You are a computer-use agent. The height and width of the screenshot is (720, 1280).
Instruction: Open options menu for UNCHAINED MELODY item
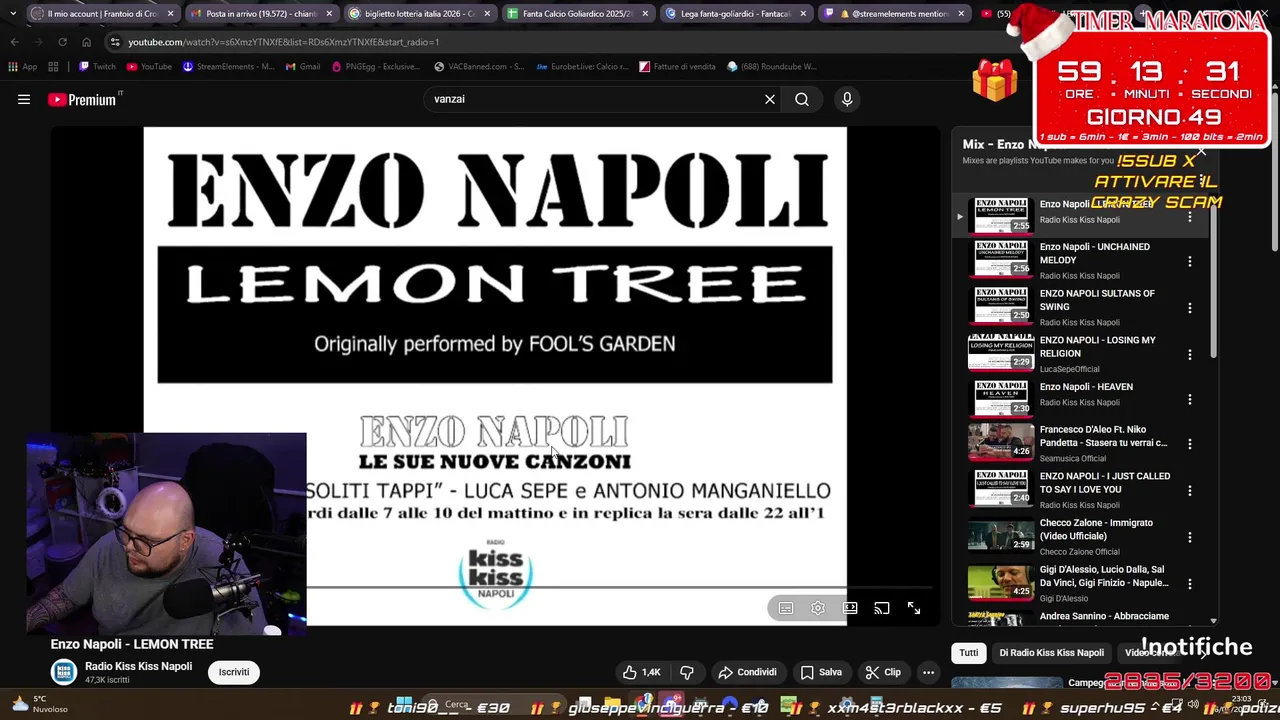(x=1190, y=262)
